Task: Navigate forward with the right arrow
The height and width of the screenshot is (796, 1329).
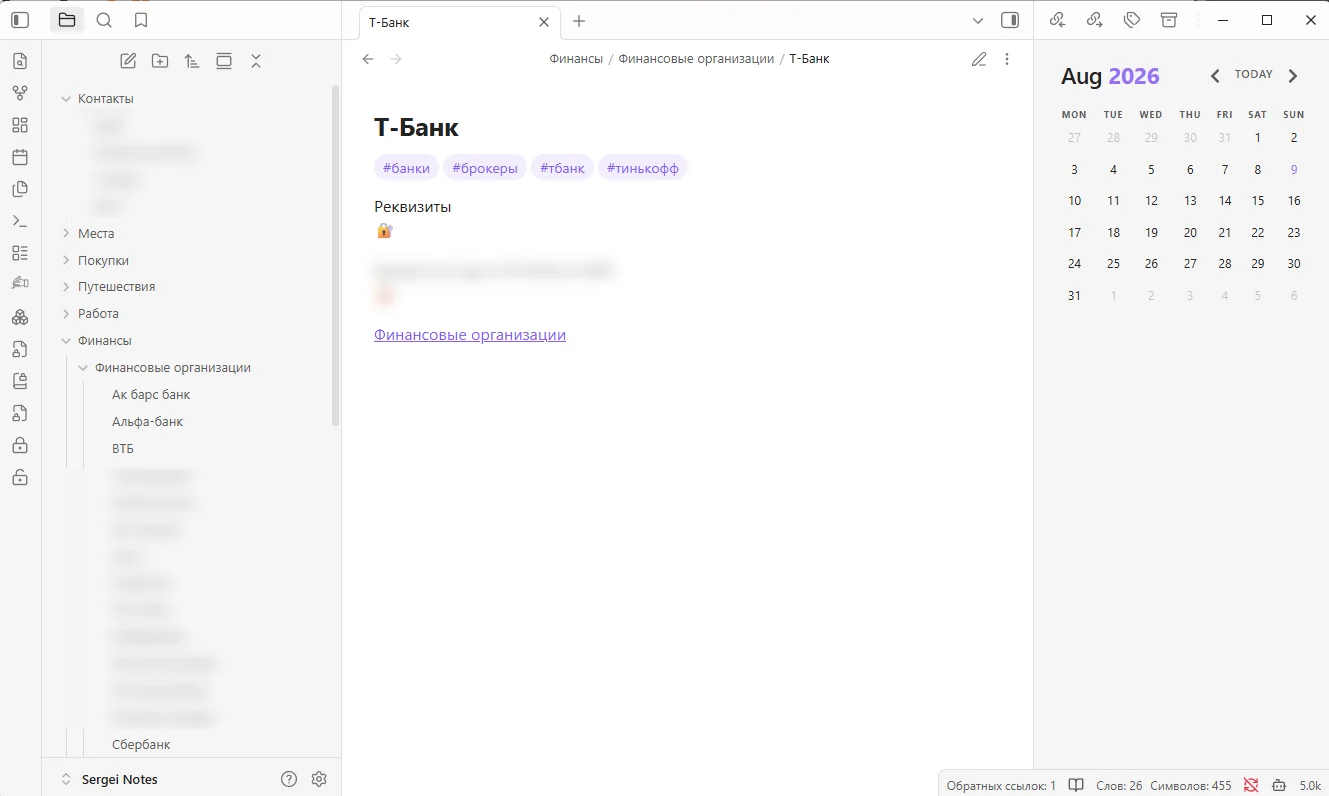Action: (x=396, y=59)
